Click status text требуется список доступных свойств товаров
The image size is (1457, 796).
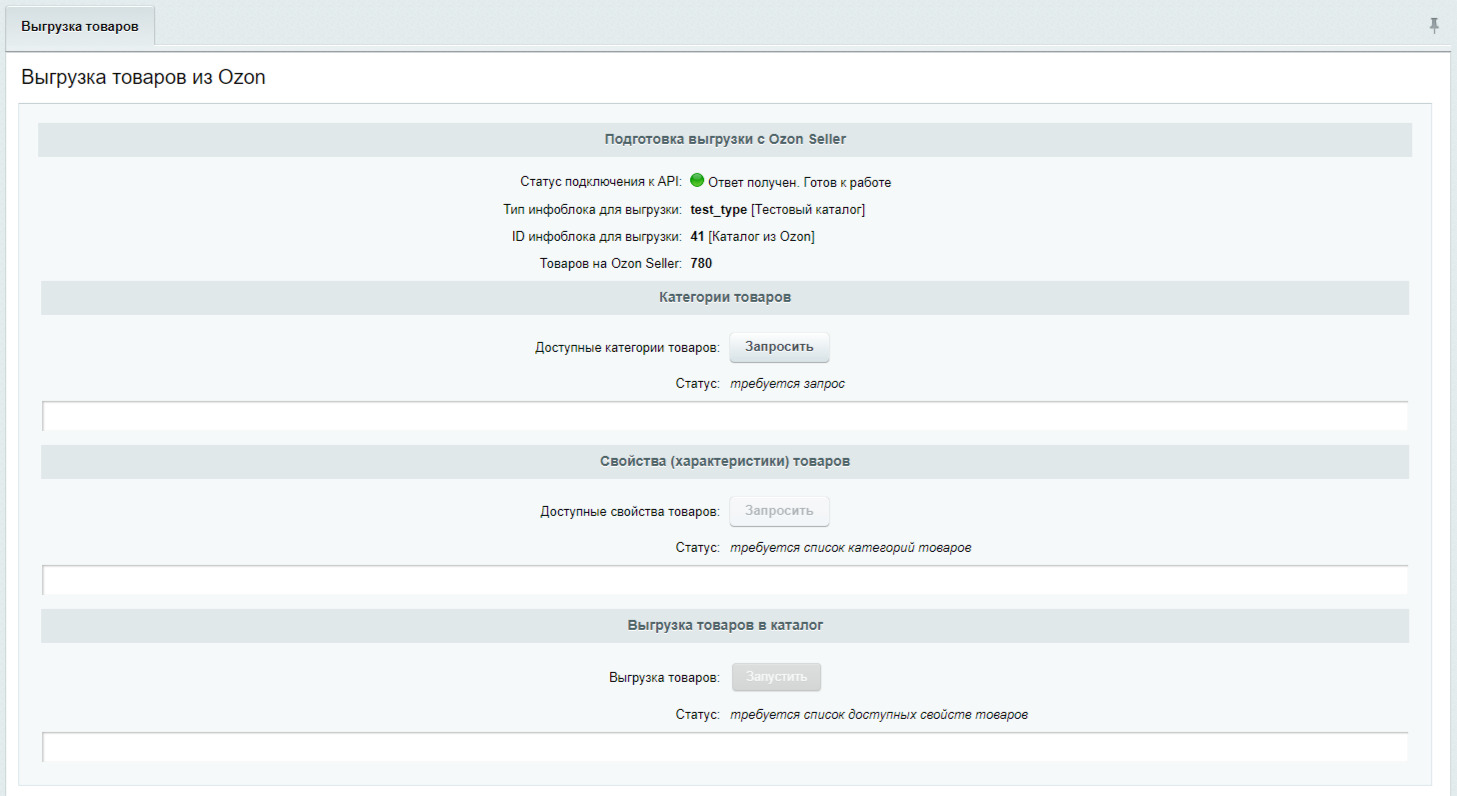click(x=879, y=715)
